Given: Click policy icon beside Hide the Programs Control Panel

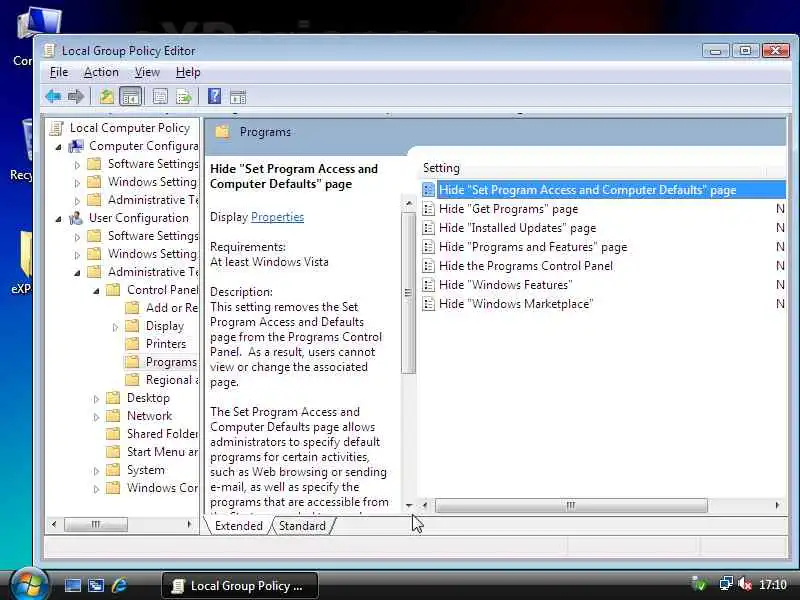Looking at the screenshot, I should coord(429,266).
